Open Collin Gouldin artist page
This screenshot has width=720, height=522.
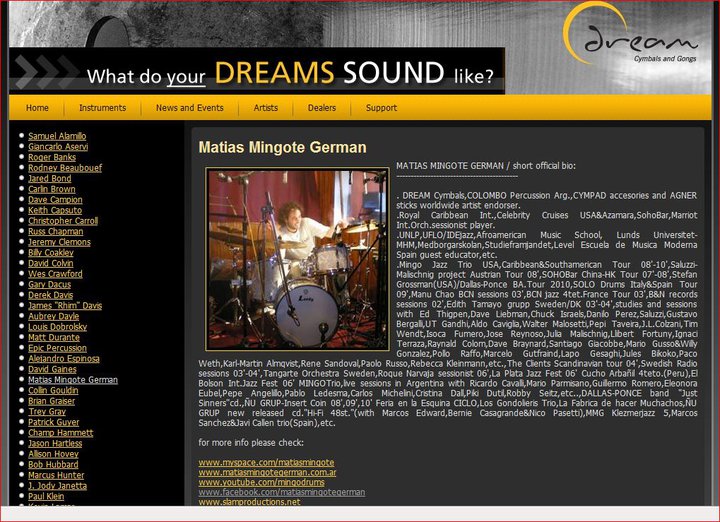point(53,390)
